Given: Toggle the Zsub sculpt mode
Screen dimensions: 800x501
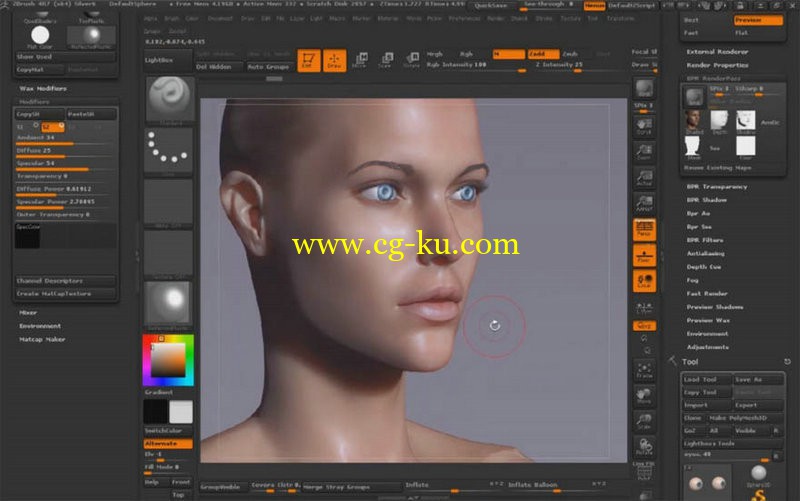Looking at the screenshot, I should 570,54.
